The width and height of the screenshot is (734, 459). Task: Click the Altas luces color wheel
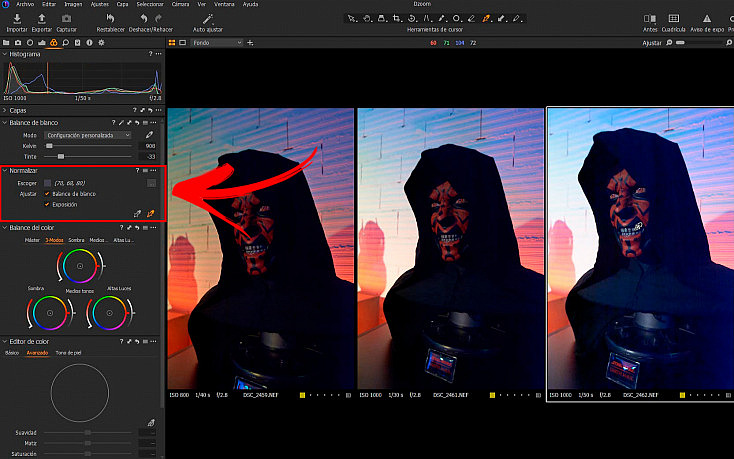tap(110, 313)
